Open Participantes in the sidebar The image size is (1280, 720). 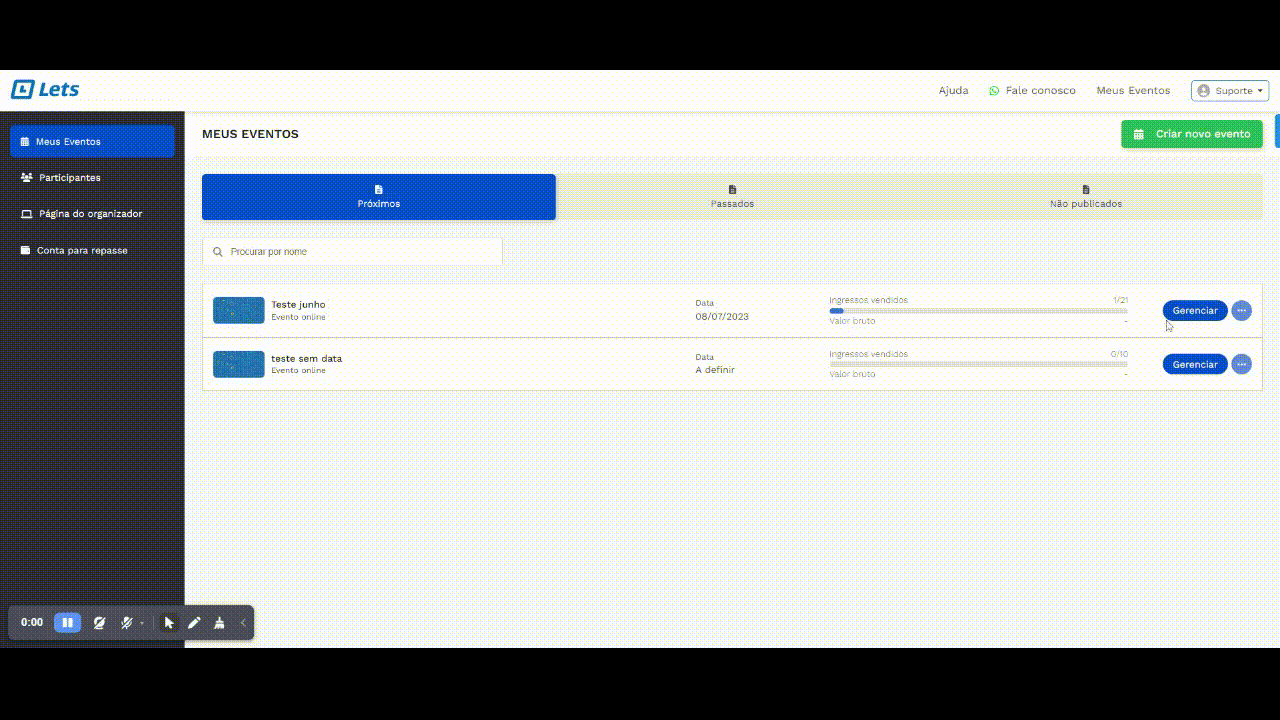69,178
